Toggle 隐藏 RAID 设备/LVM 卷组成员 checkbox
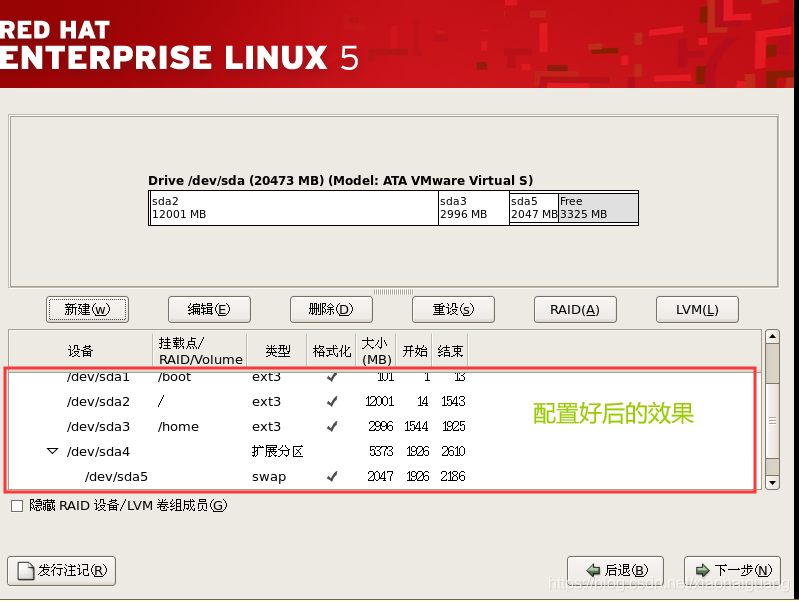The height and width of the screenshot is (602, 799). [x=17, y=506]
